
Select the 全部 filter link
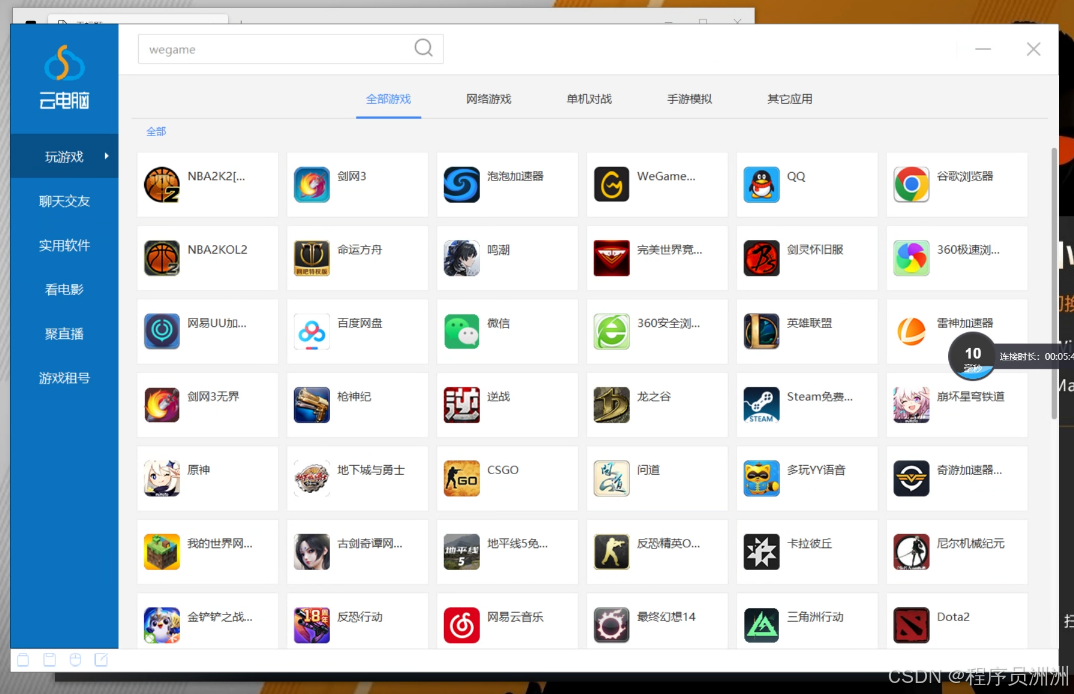[x=156, y=132]
